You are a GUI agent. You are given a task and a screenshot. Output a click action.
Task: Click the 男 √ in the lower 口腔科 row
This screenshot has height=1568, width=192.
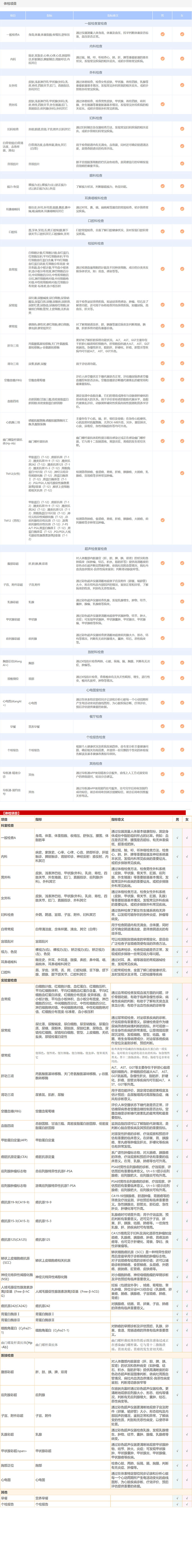tap(177, 972)
